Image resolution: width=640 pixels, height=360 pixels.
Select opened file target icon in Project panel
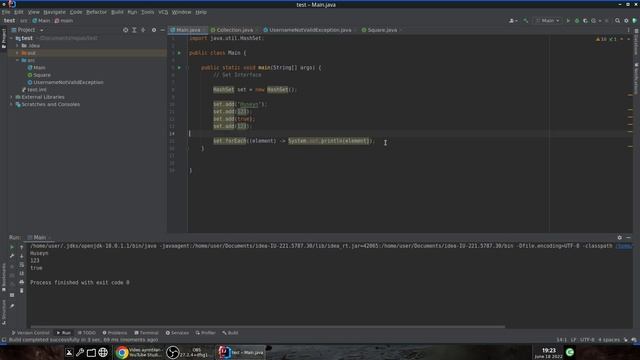tap(125, 30)
